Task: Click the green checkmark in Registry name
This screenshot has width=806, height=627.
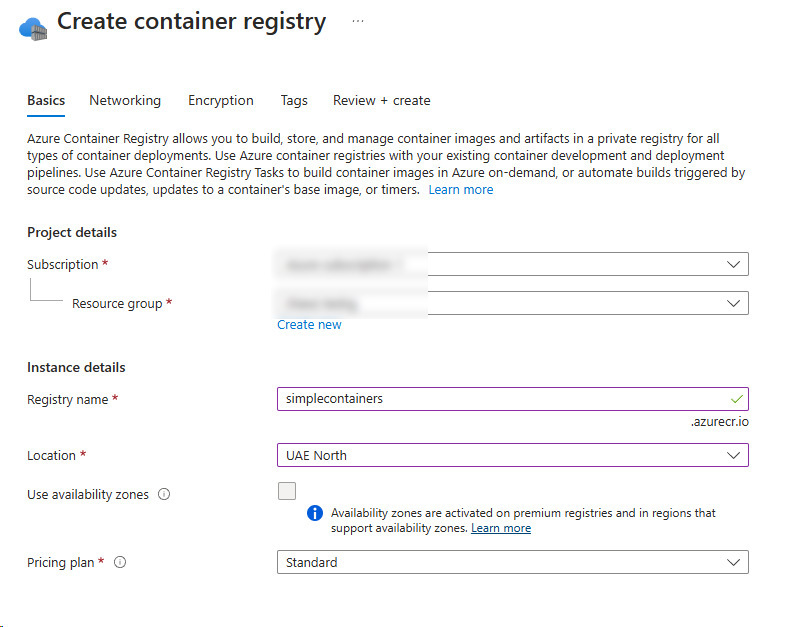Action: (x=737, y=399)
